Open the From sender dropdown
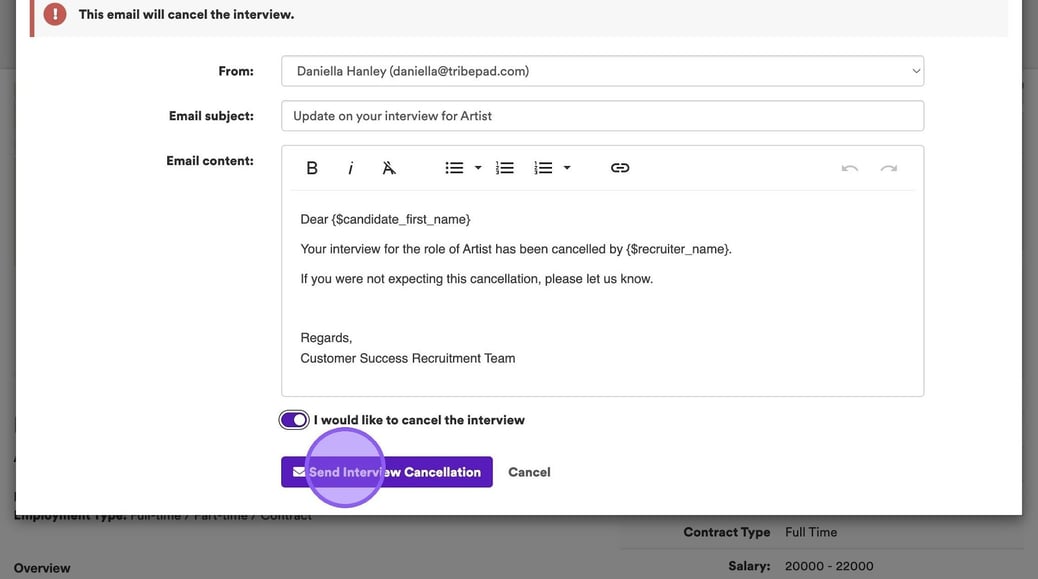This screenshot has height=579, width=1038. point(602,71)
